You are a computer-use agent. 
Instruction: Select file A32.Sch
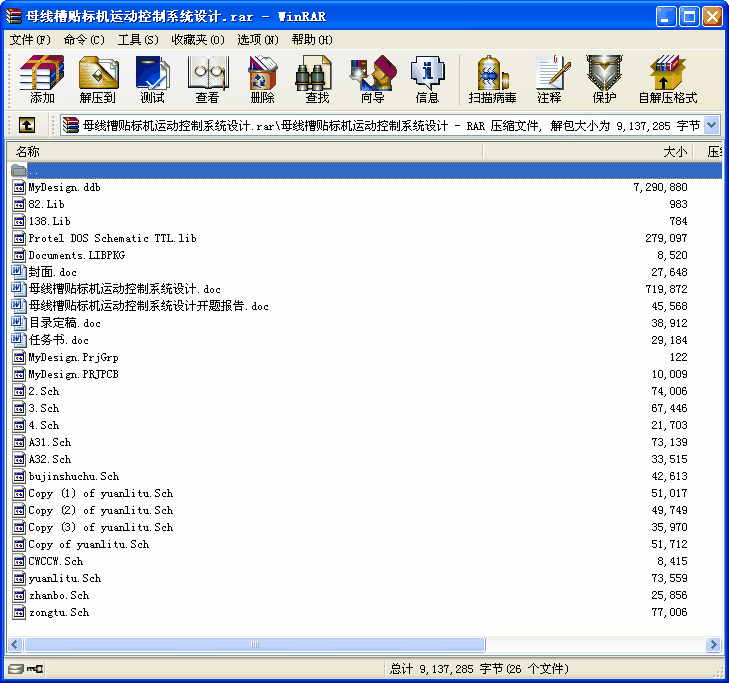[50, 459]
